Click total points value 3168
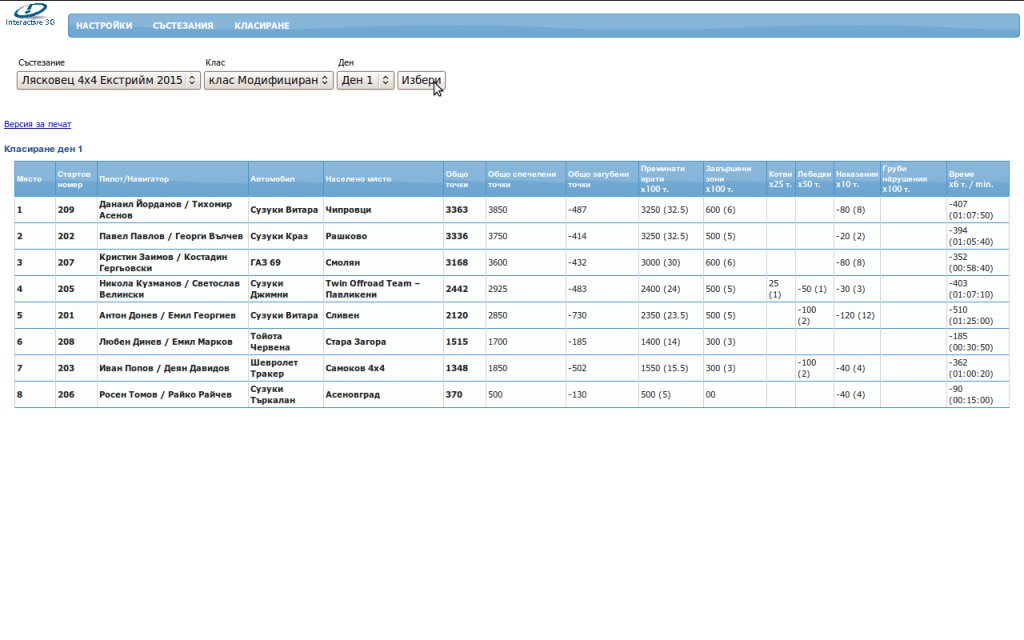 click(x=456, y=263)
